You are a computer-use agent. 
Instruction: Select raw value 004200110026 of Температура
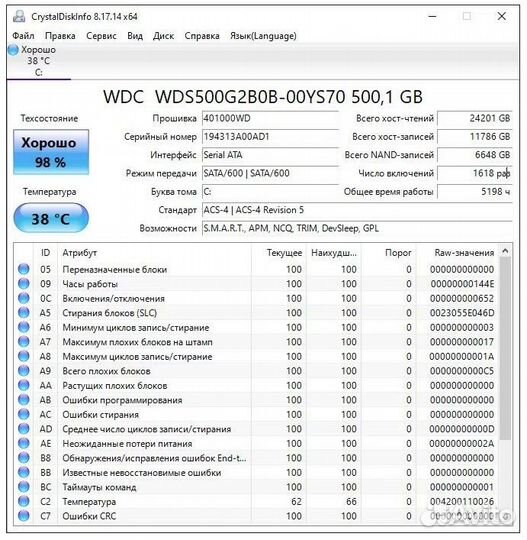point(462,501)
